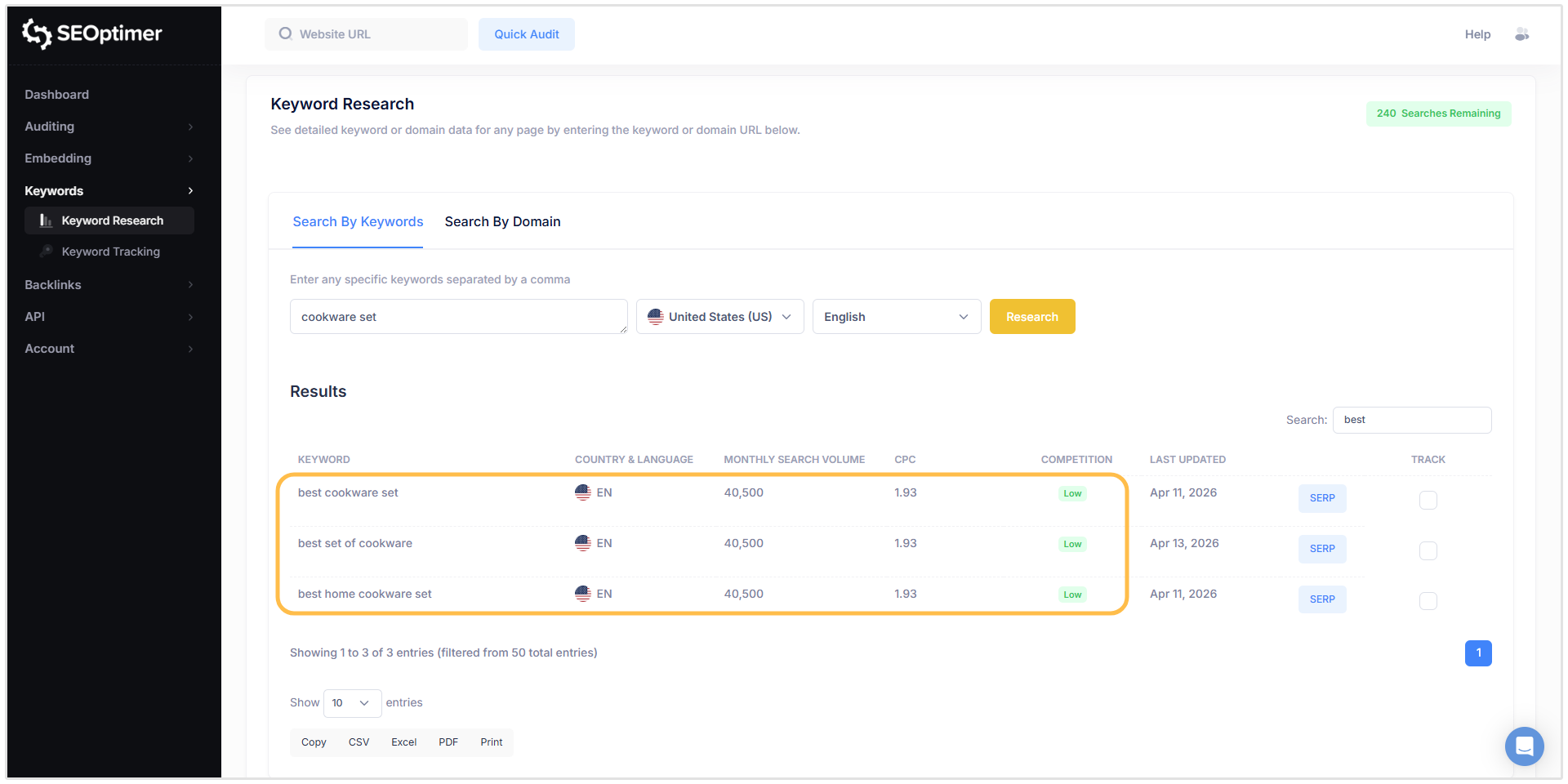The width and height of the screenshot is (1568, 784).
Task: Click the SEOptimer logo
Action: click(91, 33)
